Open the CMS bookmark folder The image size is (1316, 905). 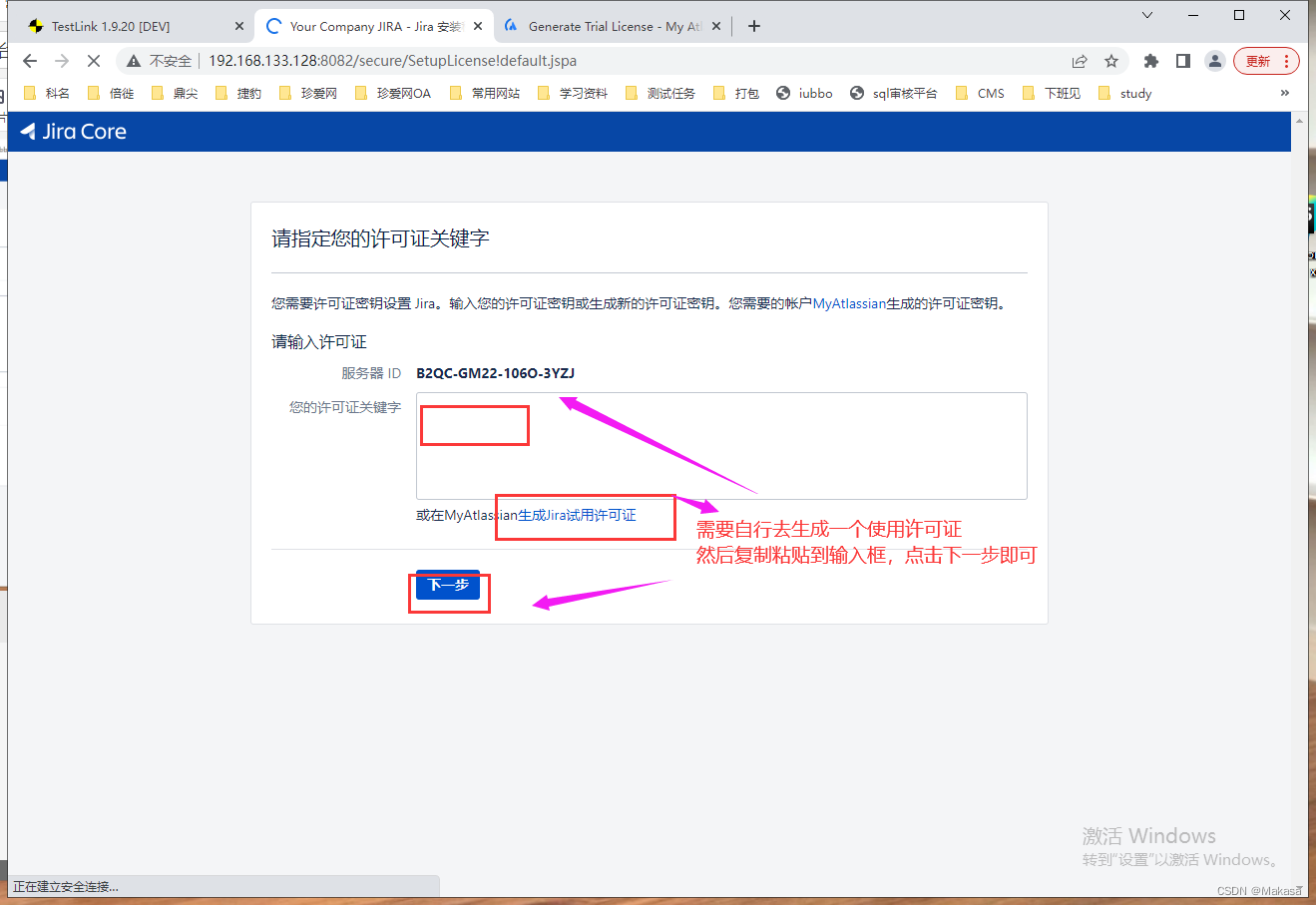coord(980,93)
